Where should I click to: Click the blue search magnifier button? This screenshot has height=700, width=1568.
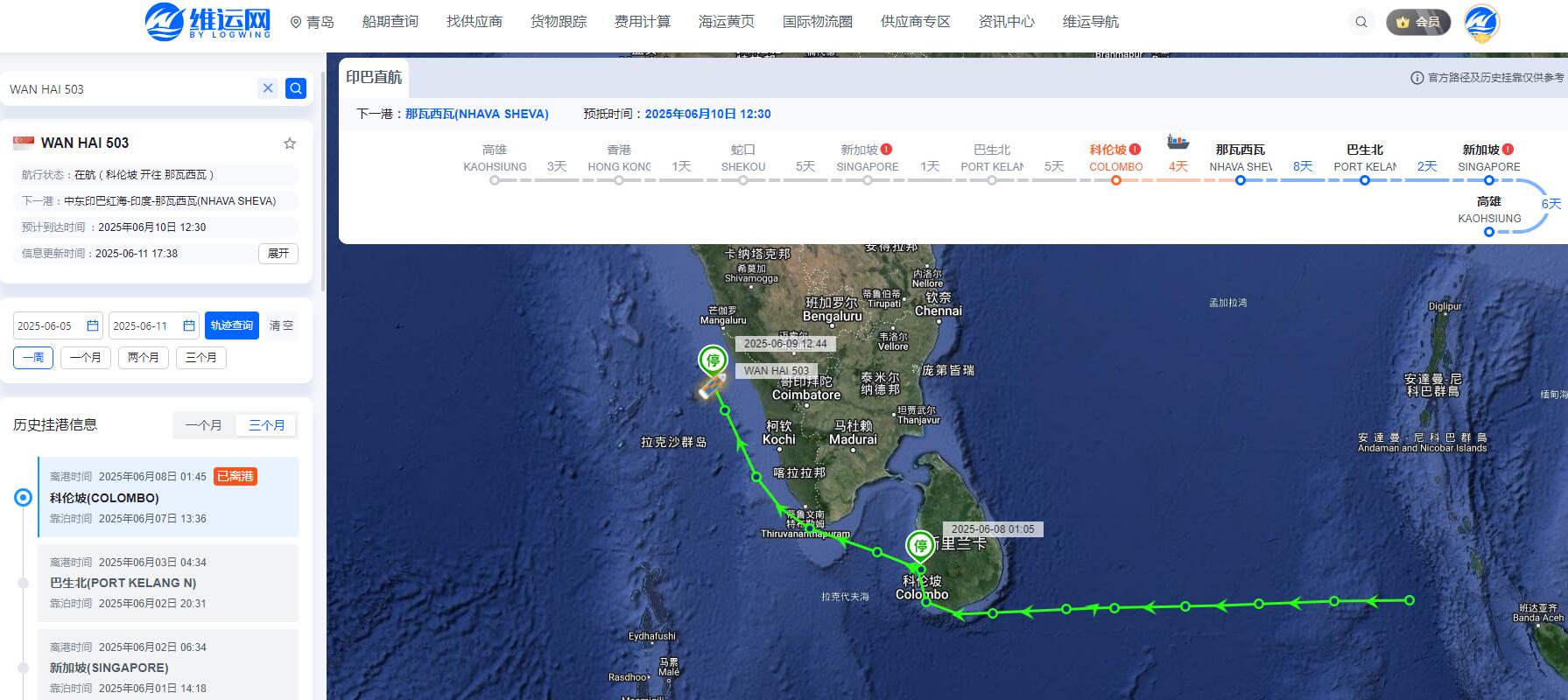pyautogui.click(x=296, y=88)
